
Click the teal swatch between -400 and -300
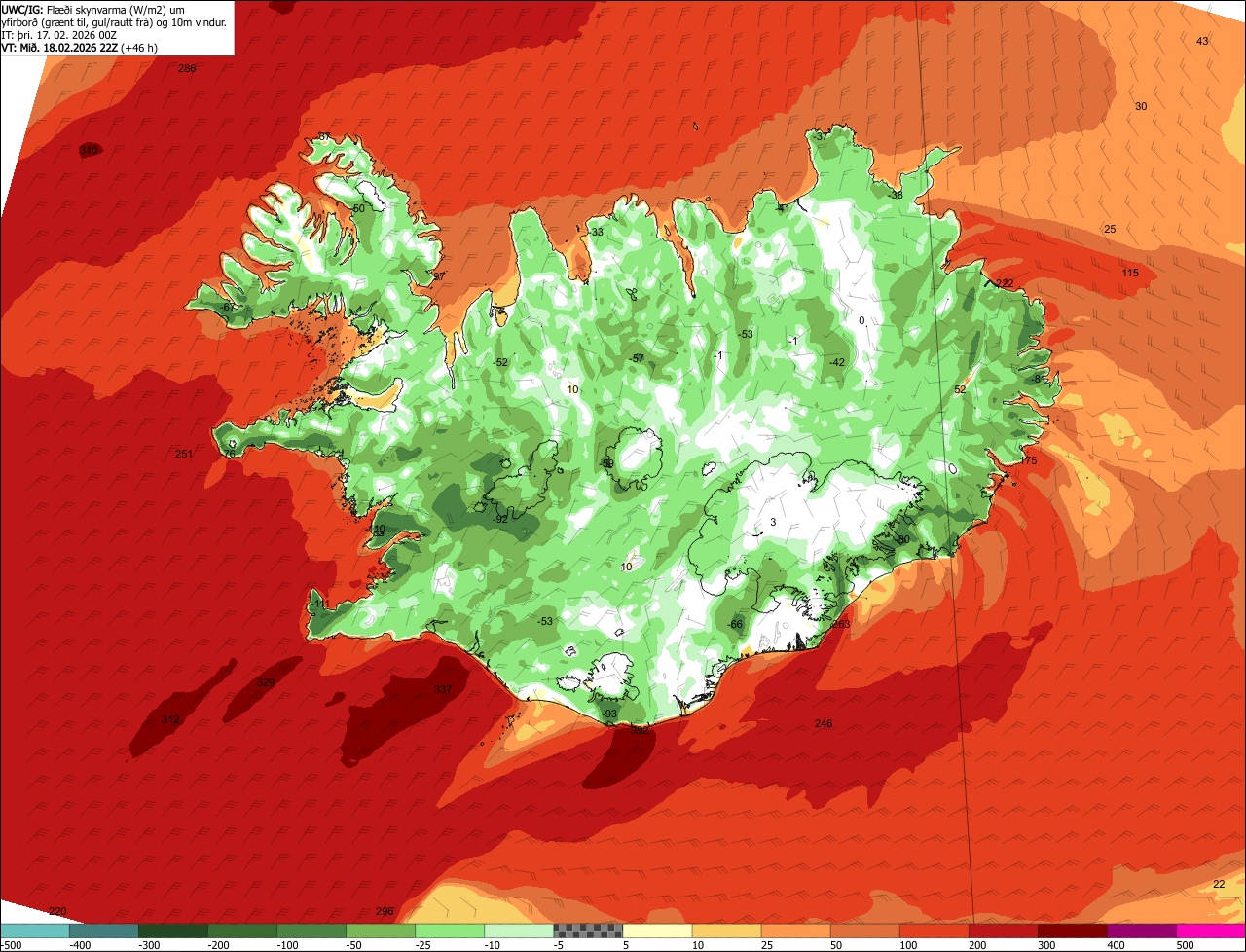103,931
